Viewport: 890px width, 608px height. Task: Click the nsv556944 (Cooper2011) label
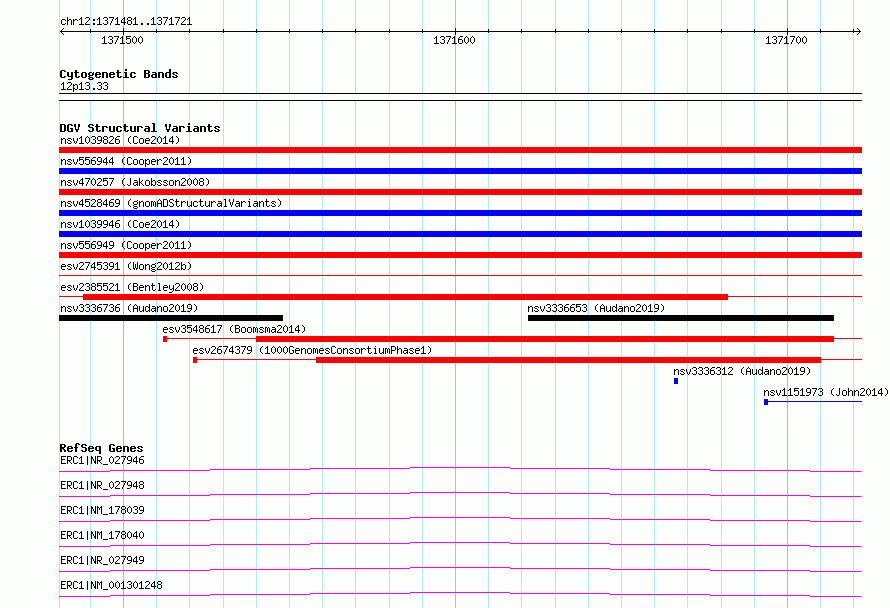126,161
